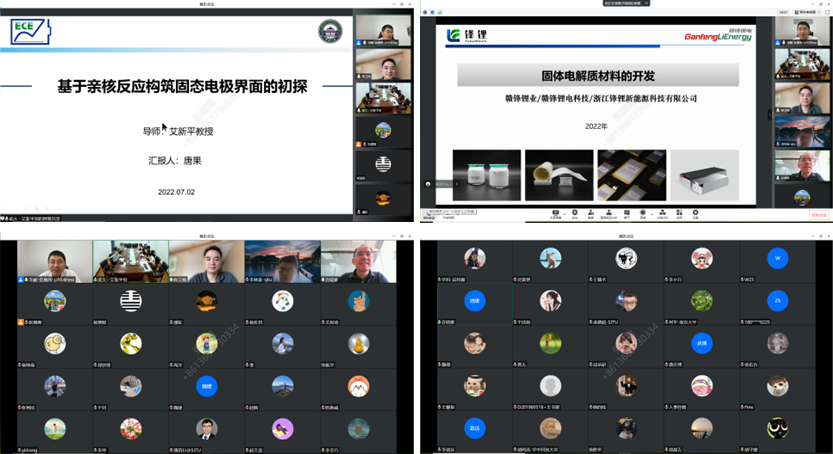Screen dimensions: 833x454
Task: Click the record icon in the meeting toolbar
Action: pyautogui.click(x=642, y=212)
